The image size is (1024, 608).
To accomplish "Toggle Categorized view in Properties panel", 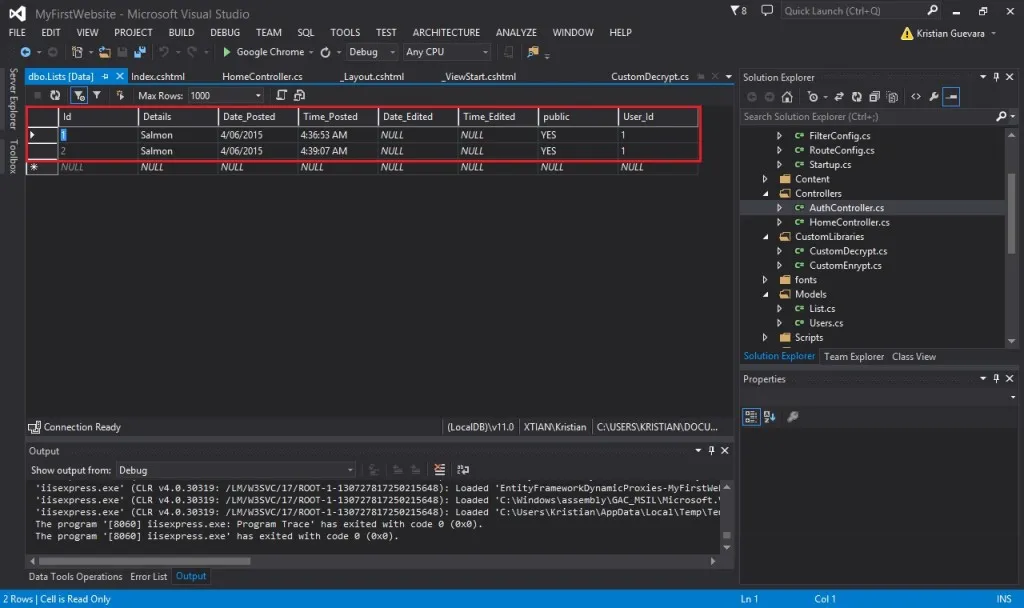I will coord(751,417).
